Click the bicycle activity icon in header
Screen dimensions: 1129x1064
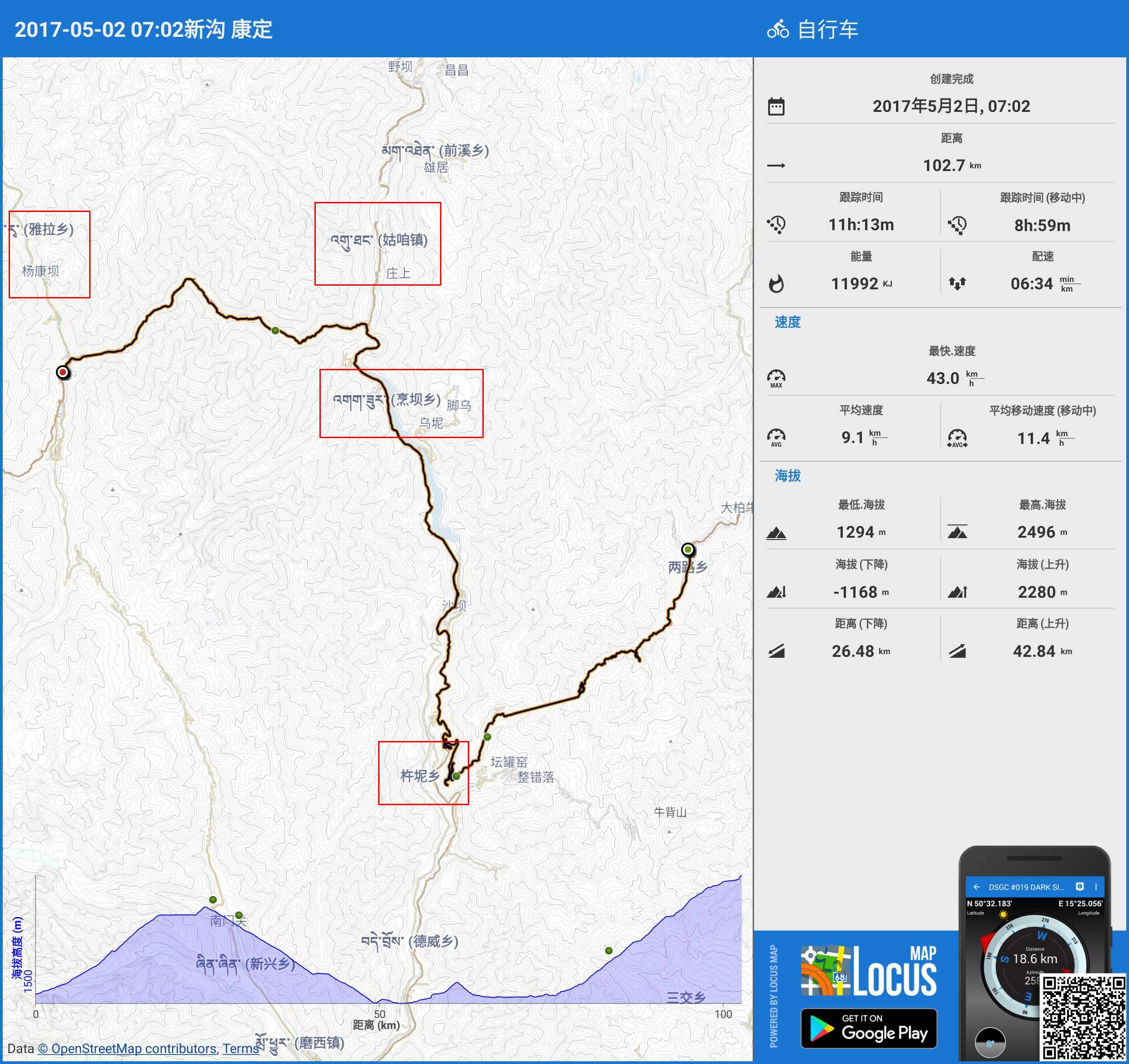pos(777,29)
